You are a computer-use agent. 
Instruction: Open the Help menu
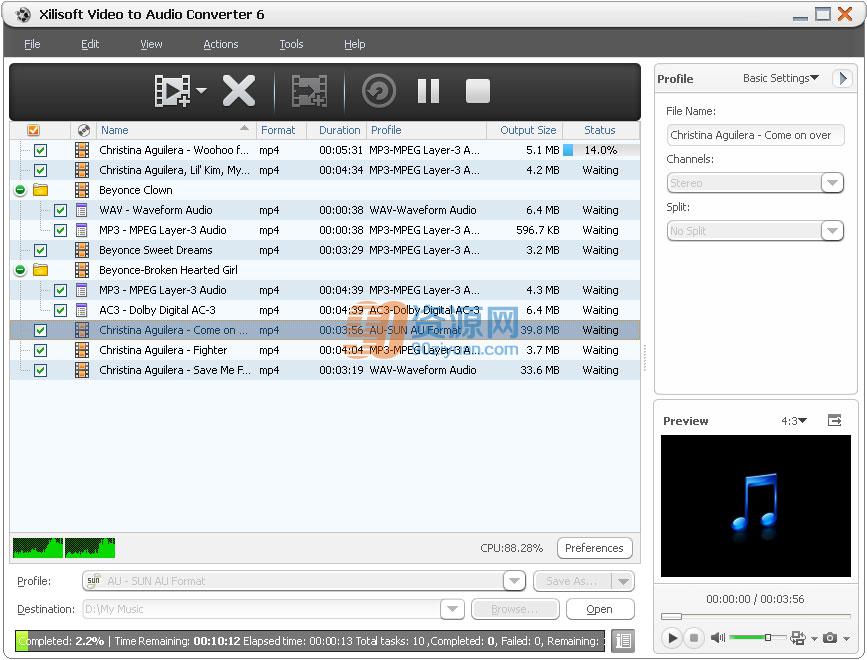[x=354, y=44]
